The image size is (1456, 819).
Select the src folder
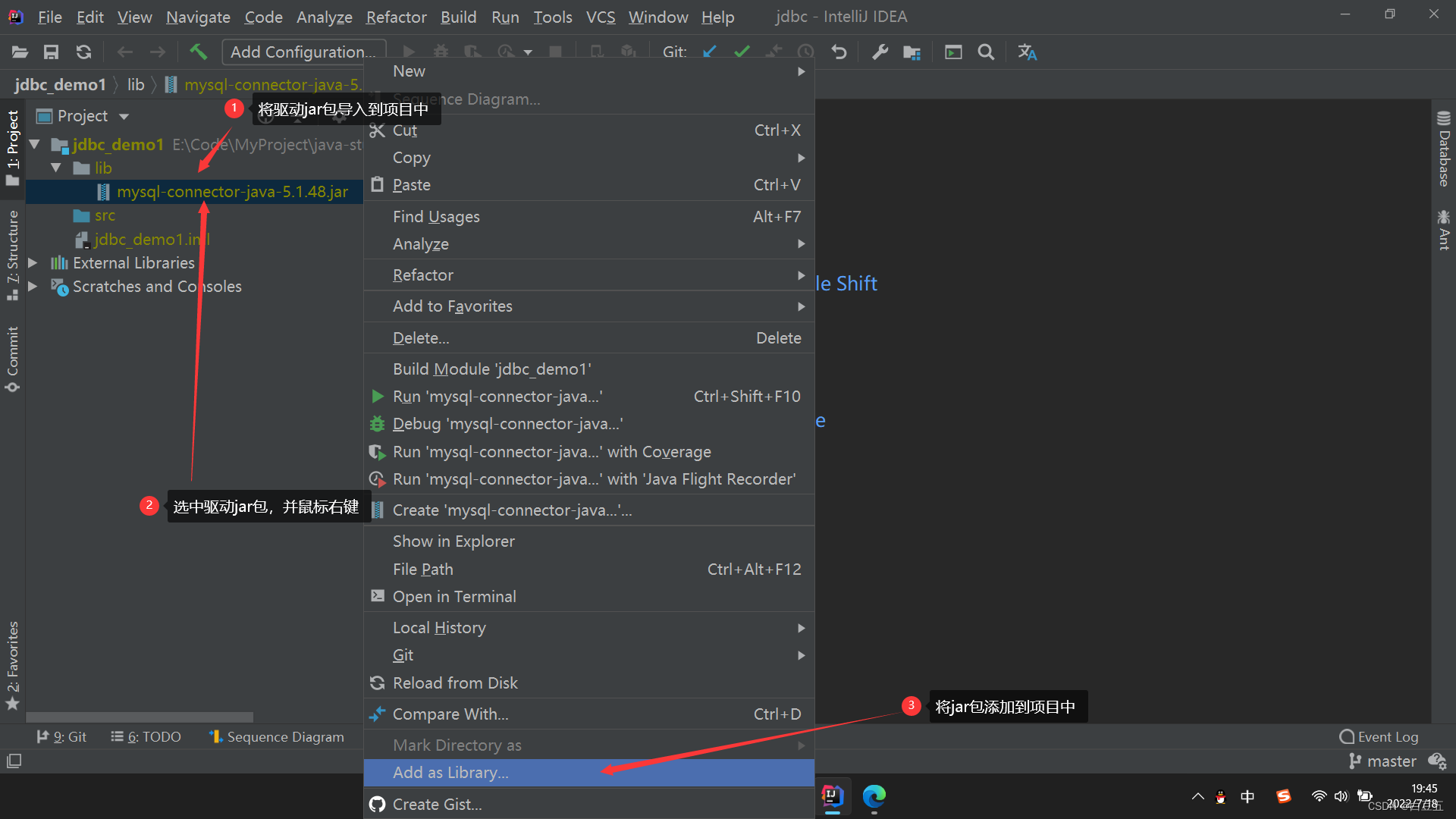(105, 215)
